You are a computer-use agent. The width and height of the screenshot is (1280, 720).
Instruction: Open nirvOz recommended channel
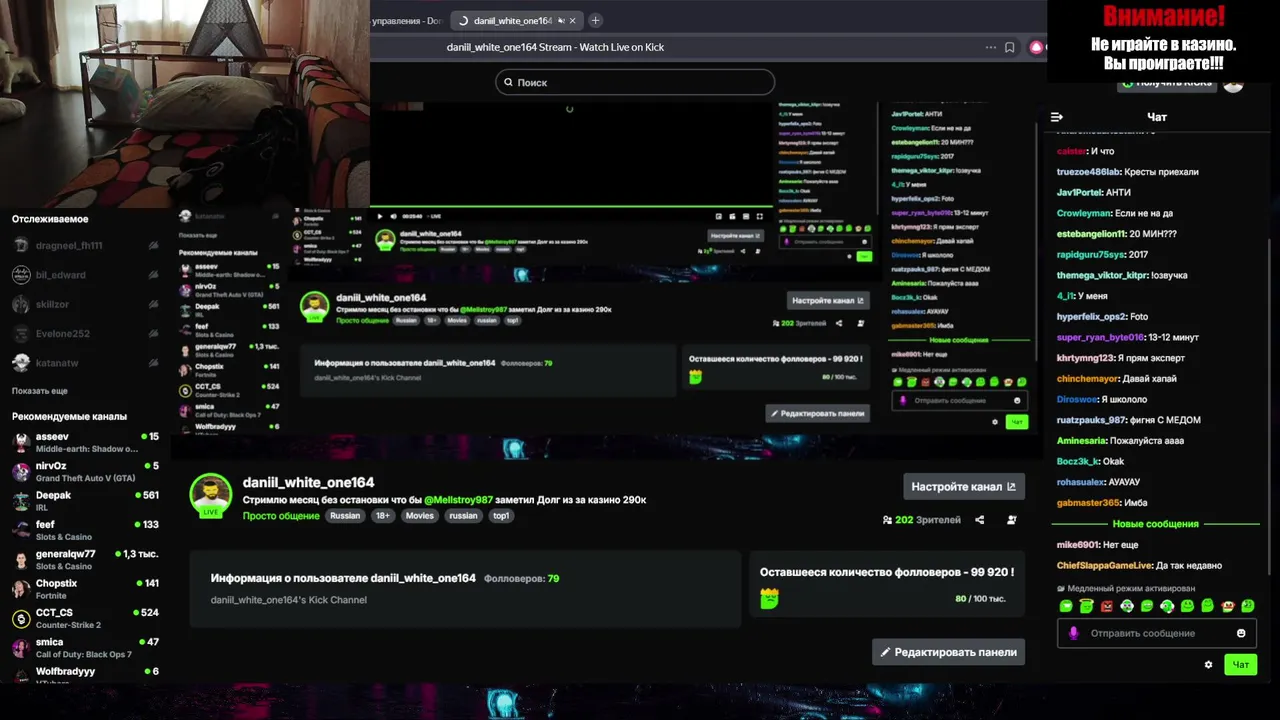click(x=85, y=471)
